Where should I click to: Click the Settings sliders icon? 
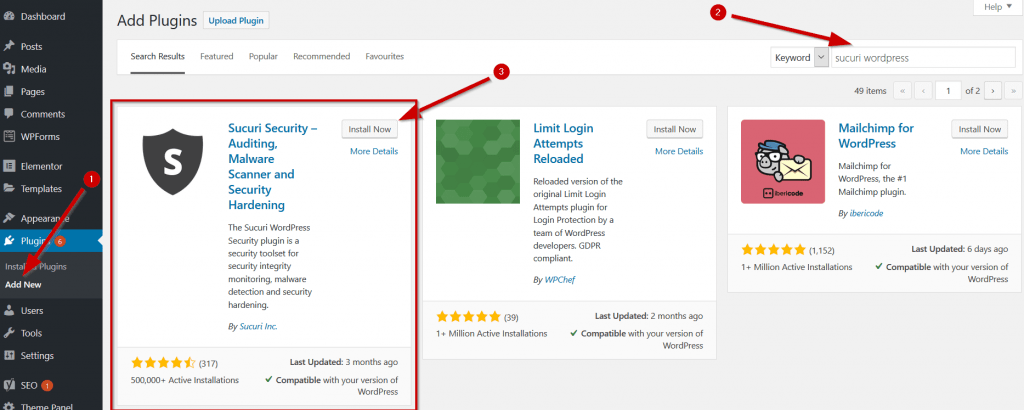click(x=9, y=356)
